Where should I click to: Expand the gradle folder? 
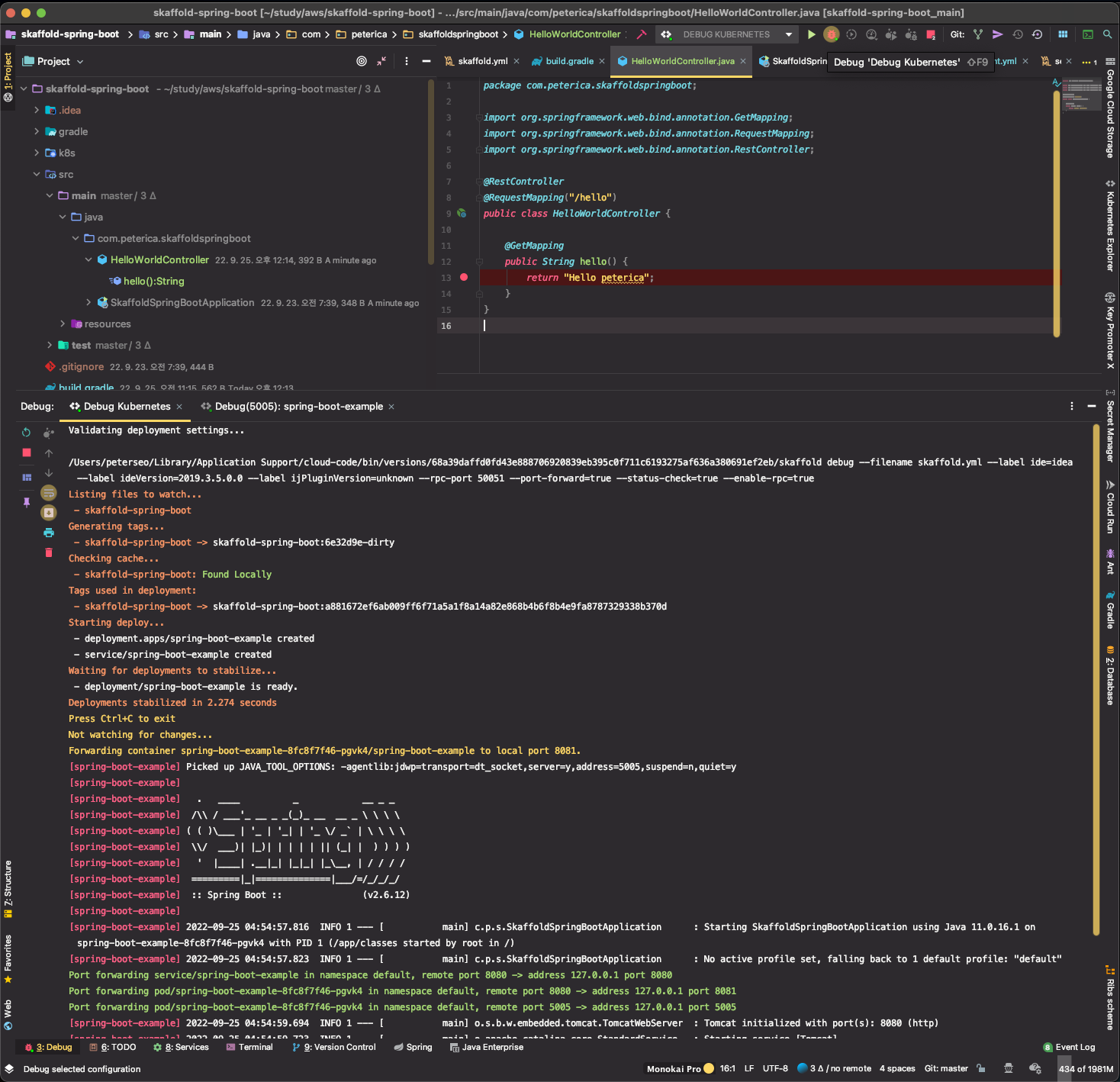37,132
